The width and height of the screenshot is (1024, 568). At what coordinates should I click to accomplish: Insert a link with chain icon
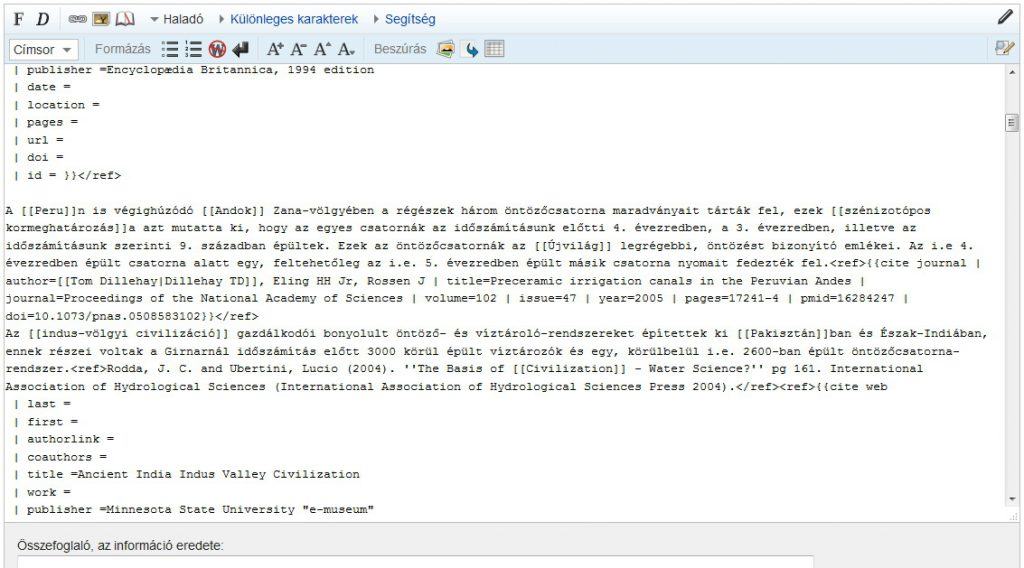tap(78, 19)
